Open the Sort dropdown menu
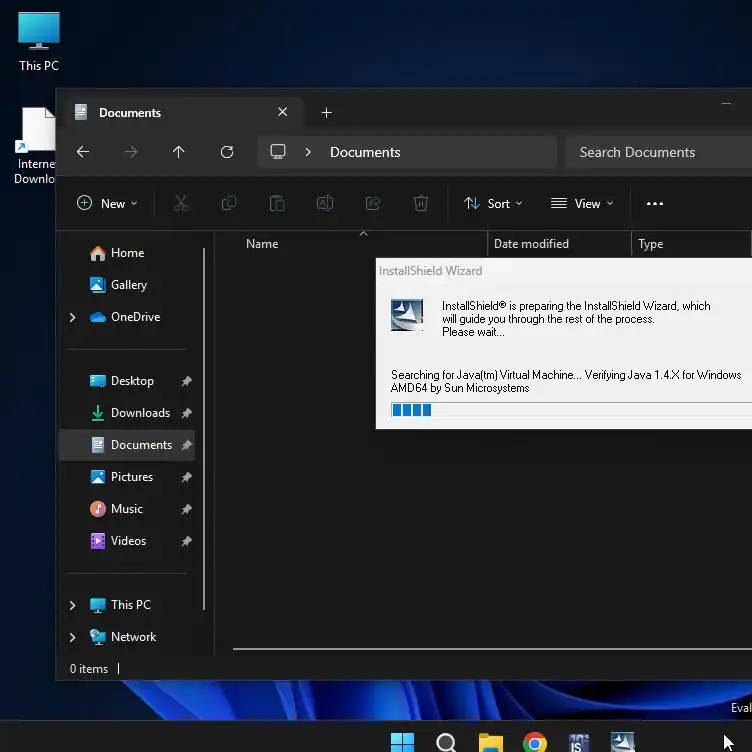This screenshot has height=752, width=752. tap(493, 203)
